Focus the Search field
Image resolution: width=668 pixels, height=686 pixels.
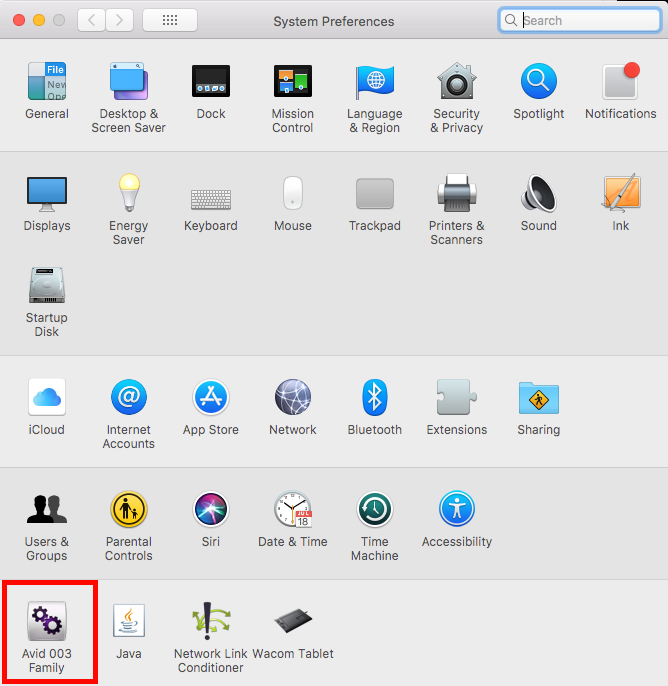pyautogui.click(x=580, y=20)
